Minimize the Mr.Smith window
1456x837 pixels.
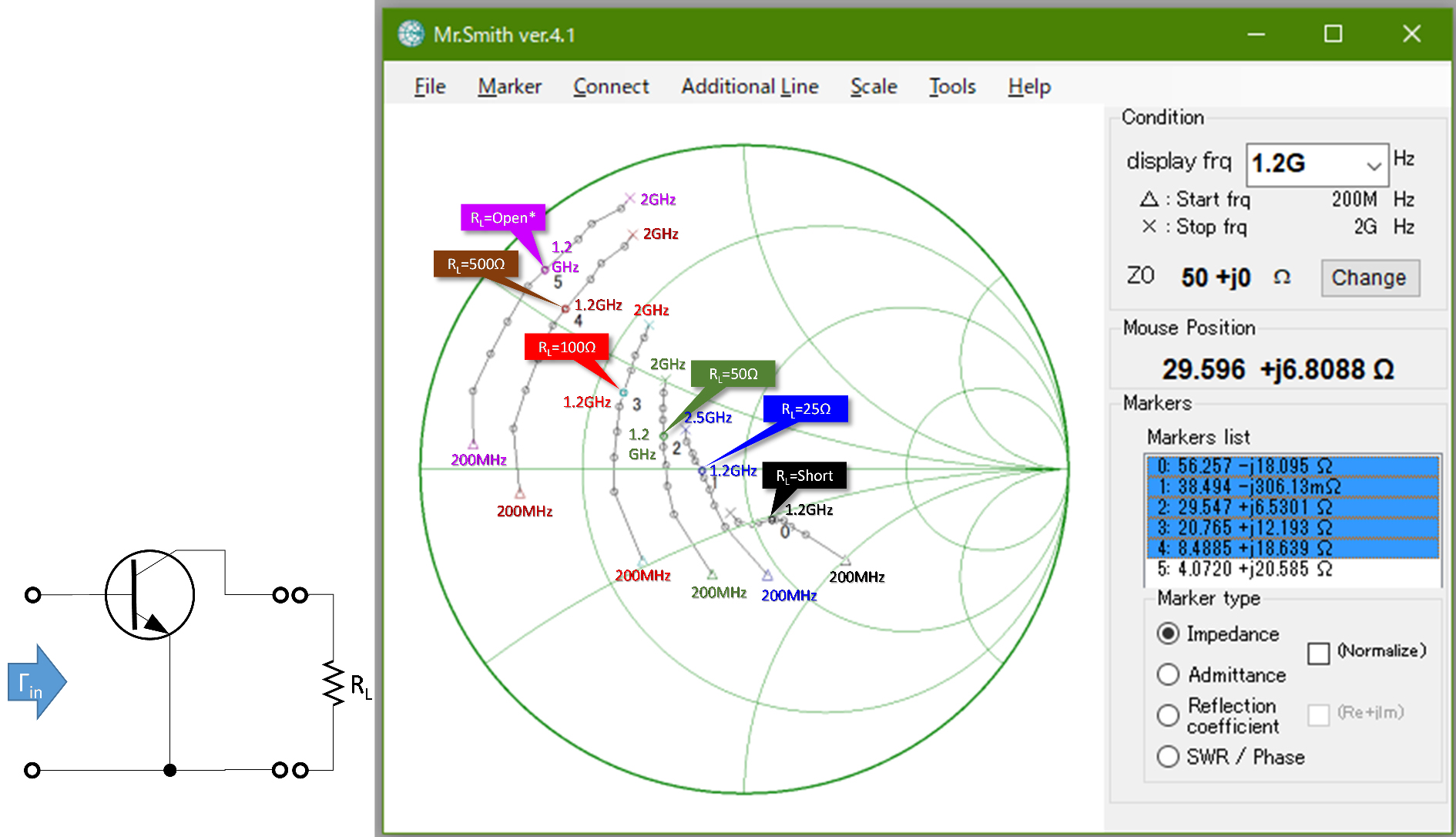pos(1256,34)
